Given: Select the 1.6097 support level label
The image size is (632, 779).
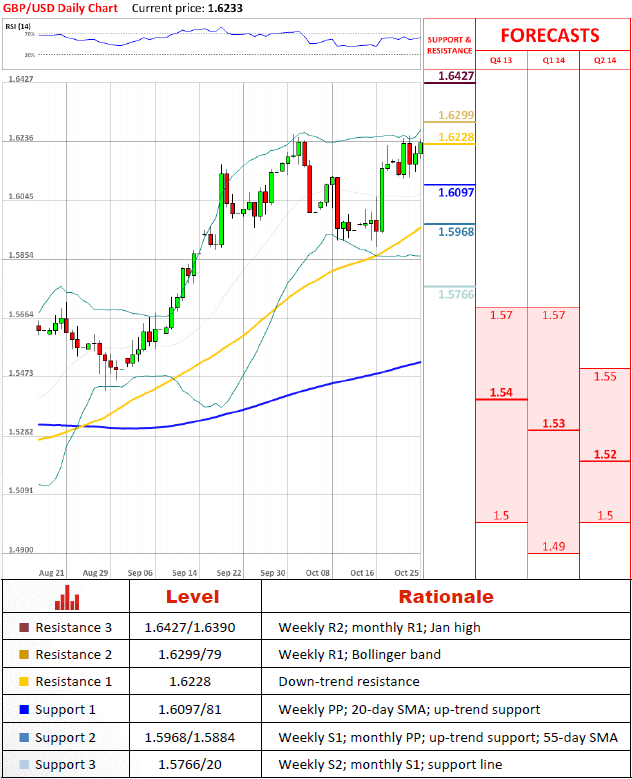Looking at the screenshot, I should (456, 191).
